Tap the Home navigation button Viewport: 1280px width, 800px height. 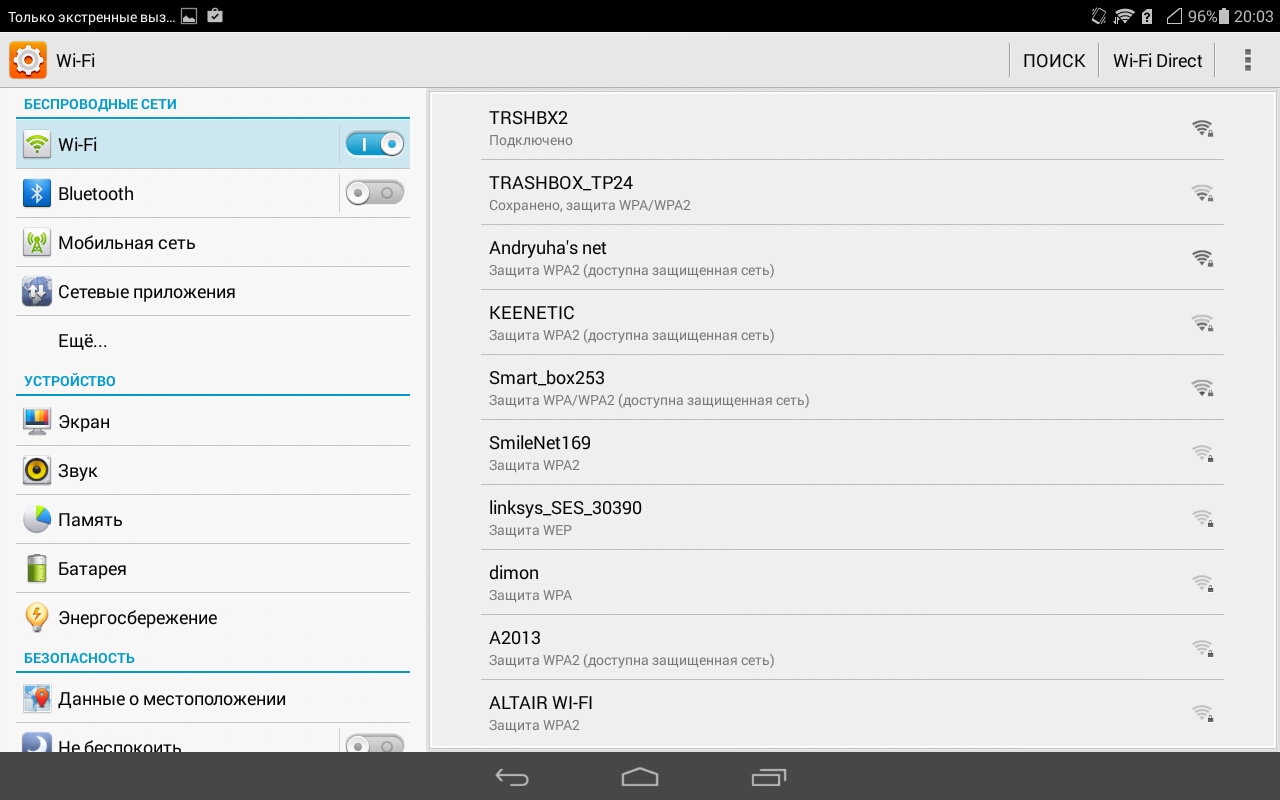click(x=640, y=777)
